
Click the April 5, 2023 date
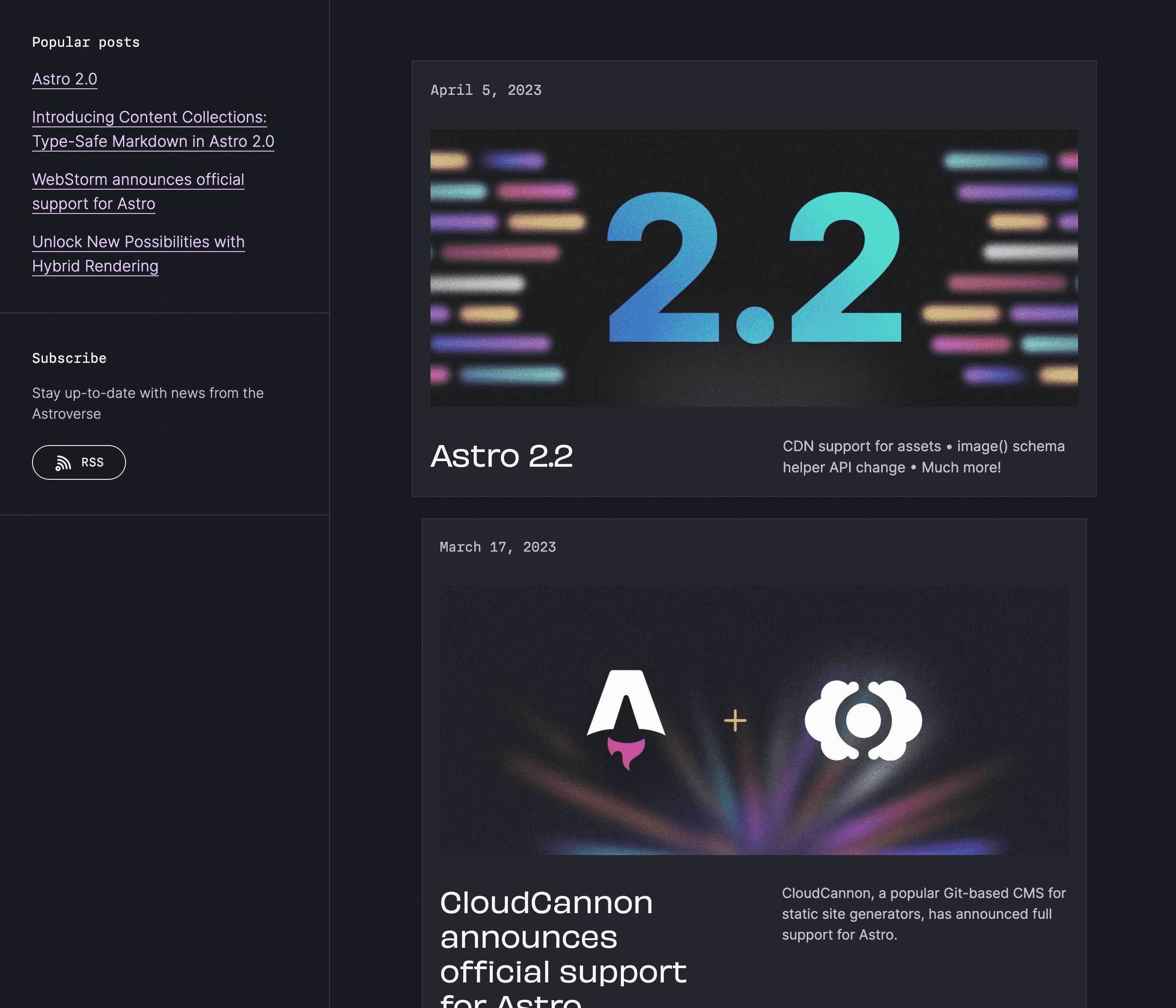486,90
